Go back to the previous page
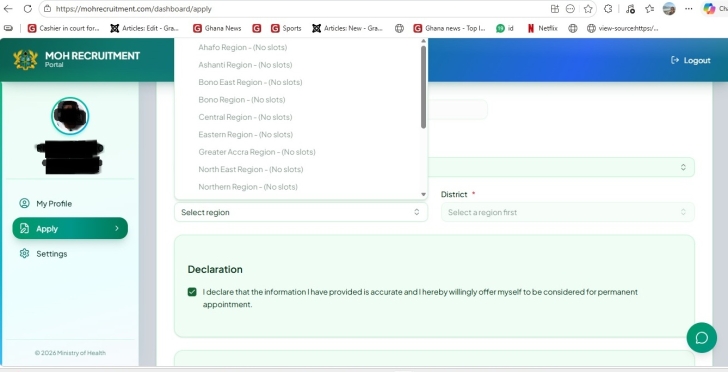Viewport: 728px width, 372px height. coord(8,8)
